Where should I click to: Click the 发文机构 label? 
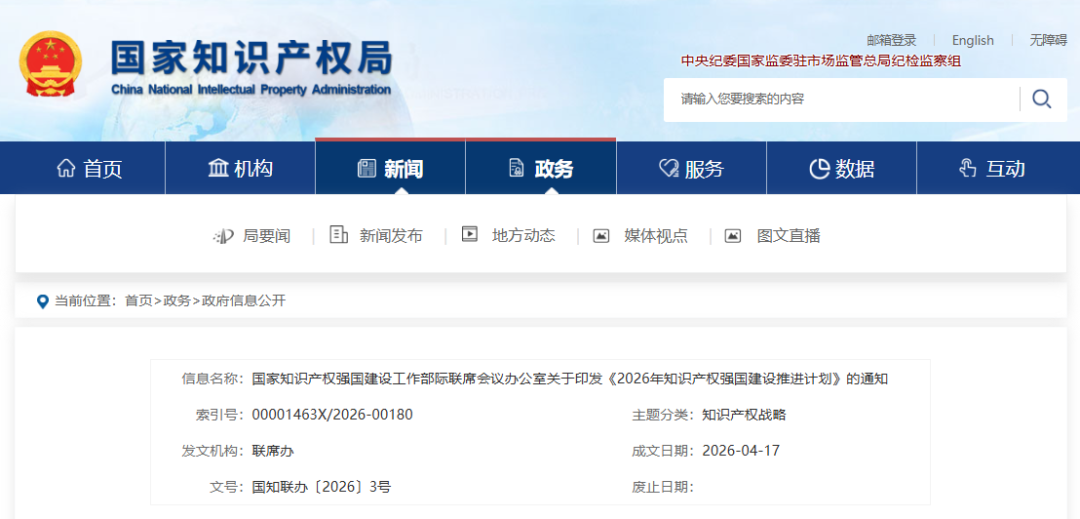click(213, 451)
